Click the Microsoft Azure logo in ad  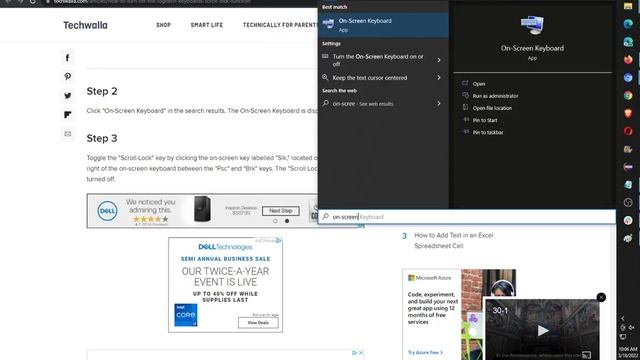coord(430,278)
